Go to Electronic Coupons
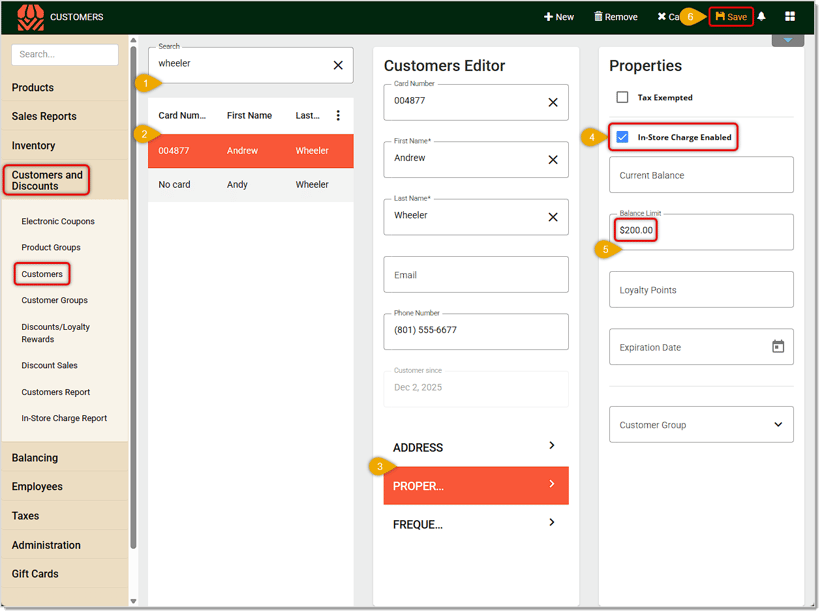The width and height of the screenshot is (822, 614). click(58, 222)
